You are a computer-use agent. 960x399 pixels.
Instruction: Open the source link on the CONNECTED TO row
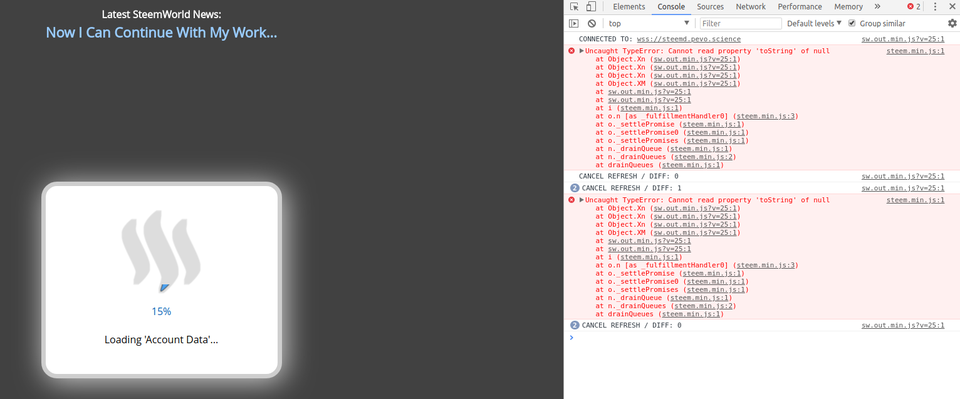[903, 39]
